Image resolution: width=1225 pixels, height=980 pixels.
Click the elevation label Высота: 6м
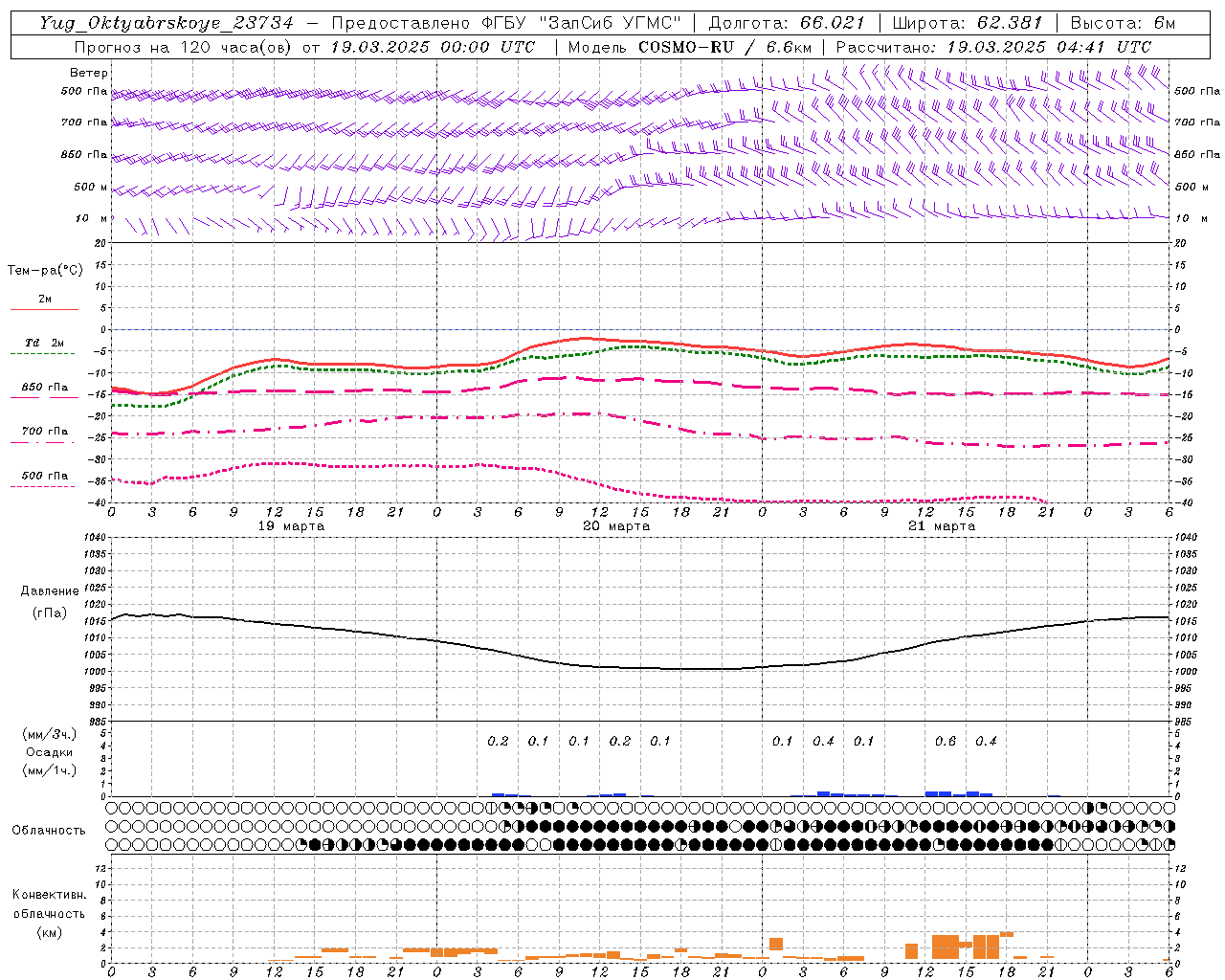(1123, 23)
